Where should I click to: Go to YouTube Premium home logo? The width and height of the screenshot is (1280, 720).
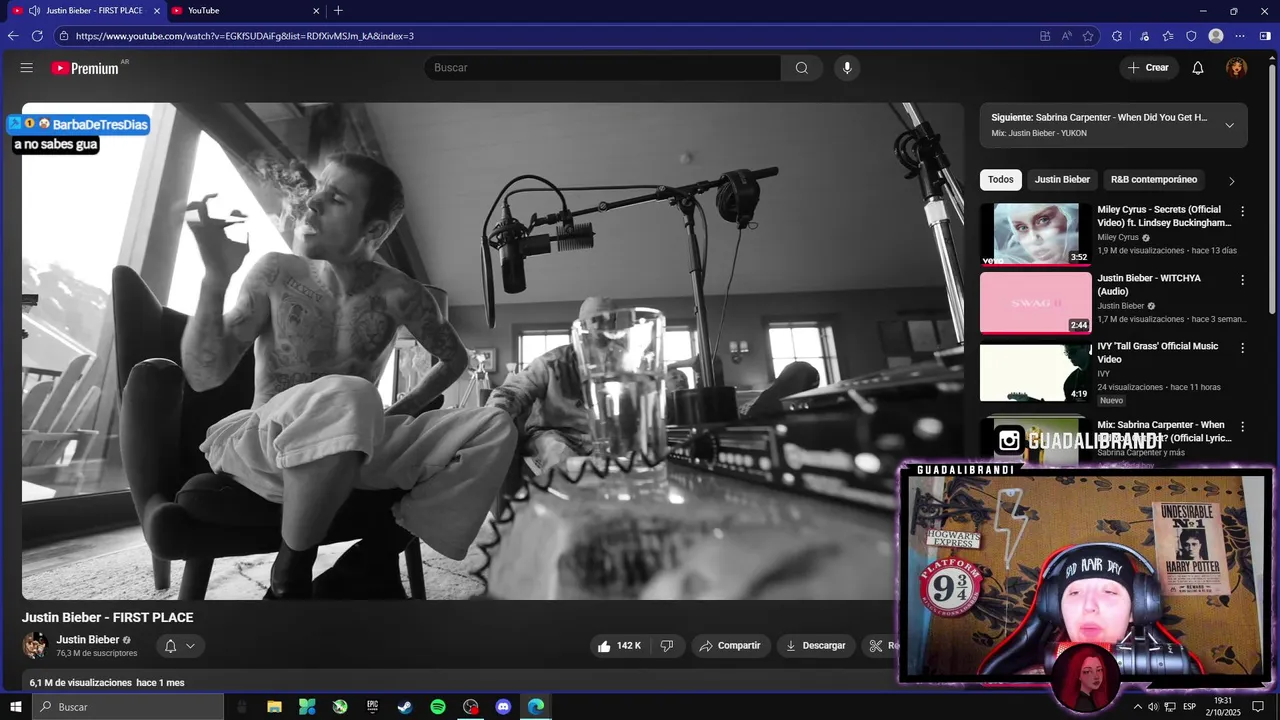pyautogui.click(x=85, y=68)
